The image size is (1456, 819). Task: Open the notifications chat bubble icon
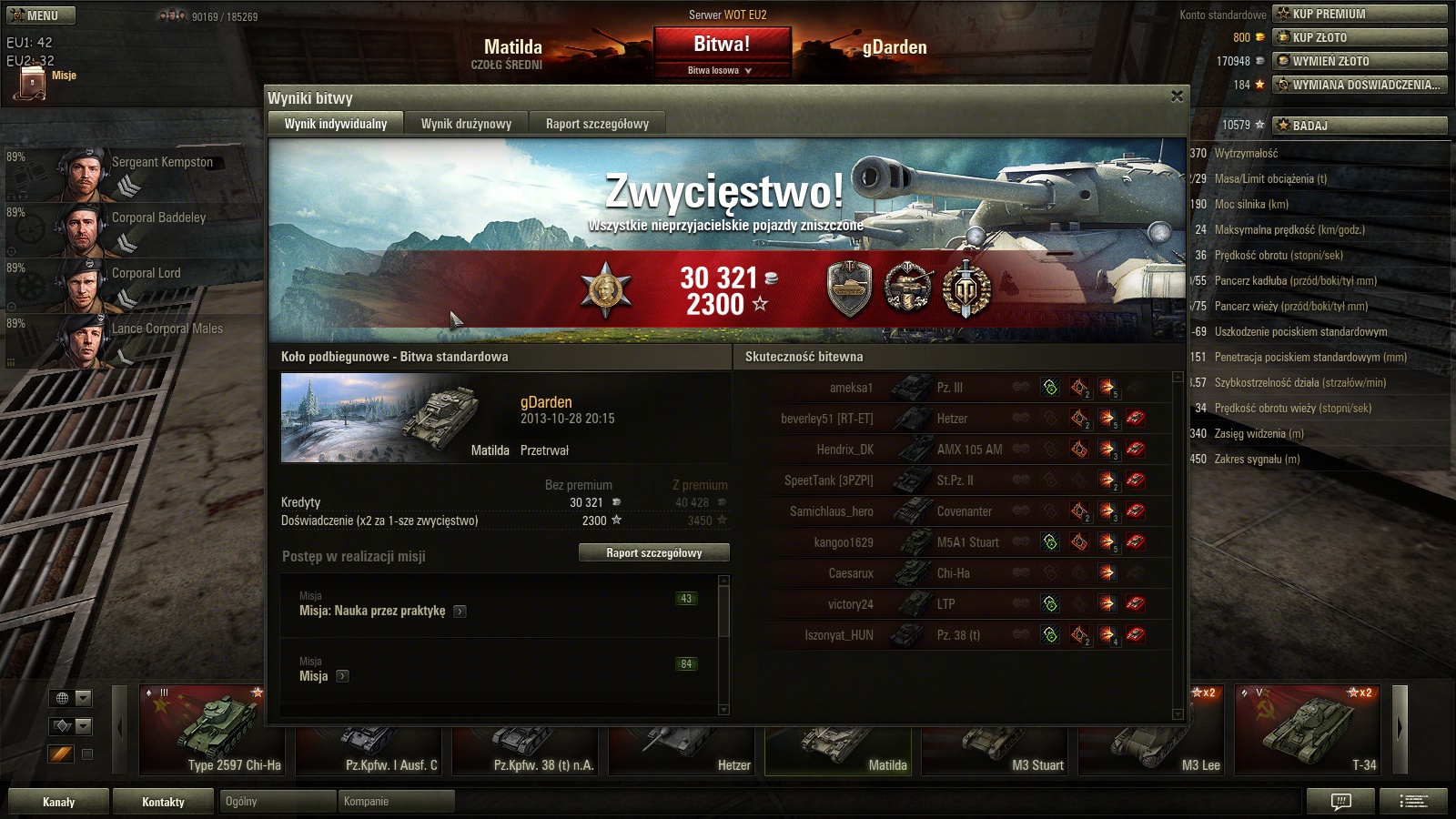coord(1340,801)
